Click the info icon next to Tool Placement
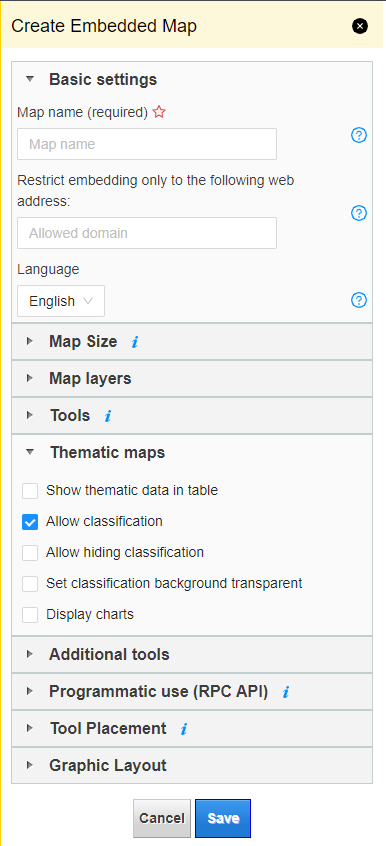Image resolution: width=386 pixels, height=846 pixels. [184, 729]
